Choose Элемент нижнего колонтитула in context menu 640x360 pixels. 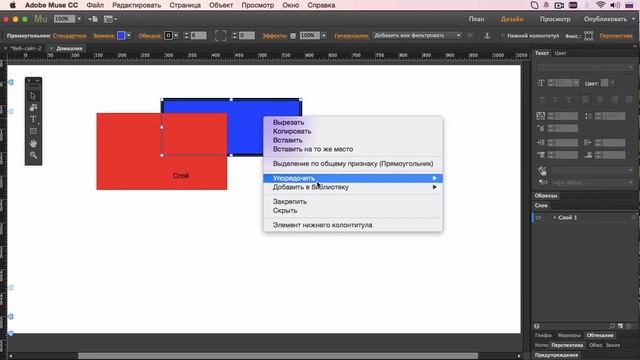tap(322, 225)
